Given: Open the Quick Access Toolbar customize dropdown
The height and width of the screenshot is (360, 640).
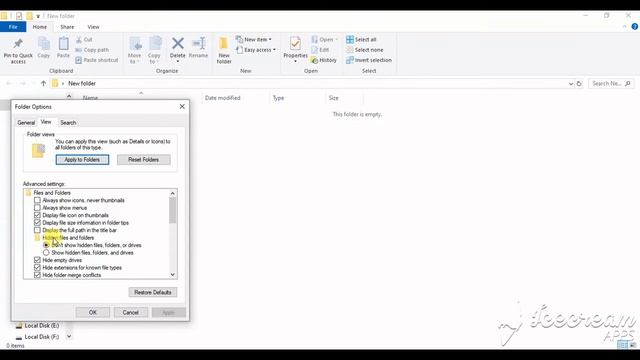Looking at the screenshot, I should pos(38,16).
